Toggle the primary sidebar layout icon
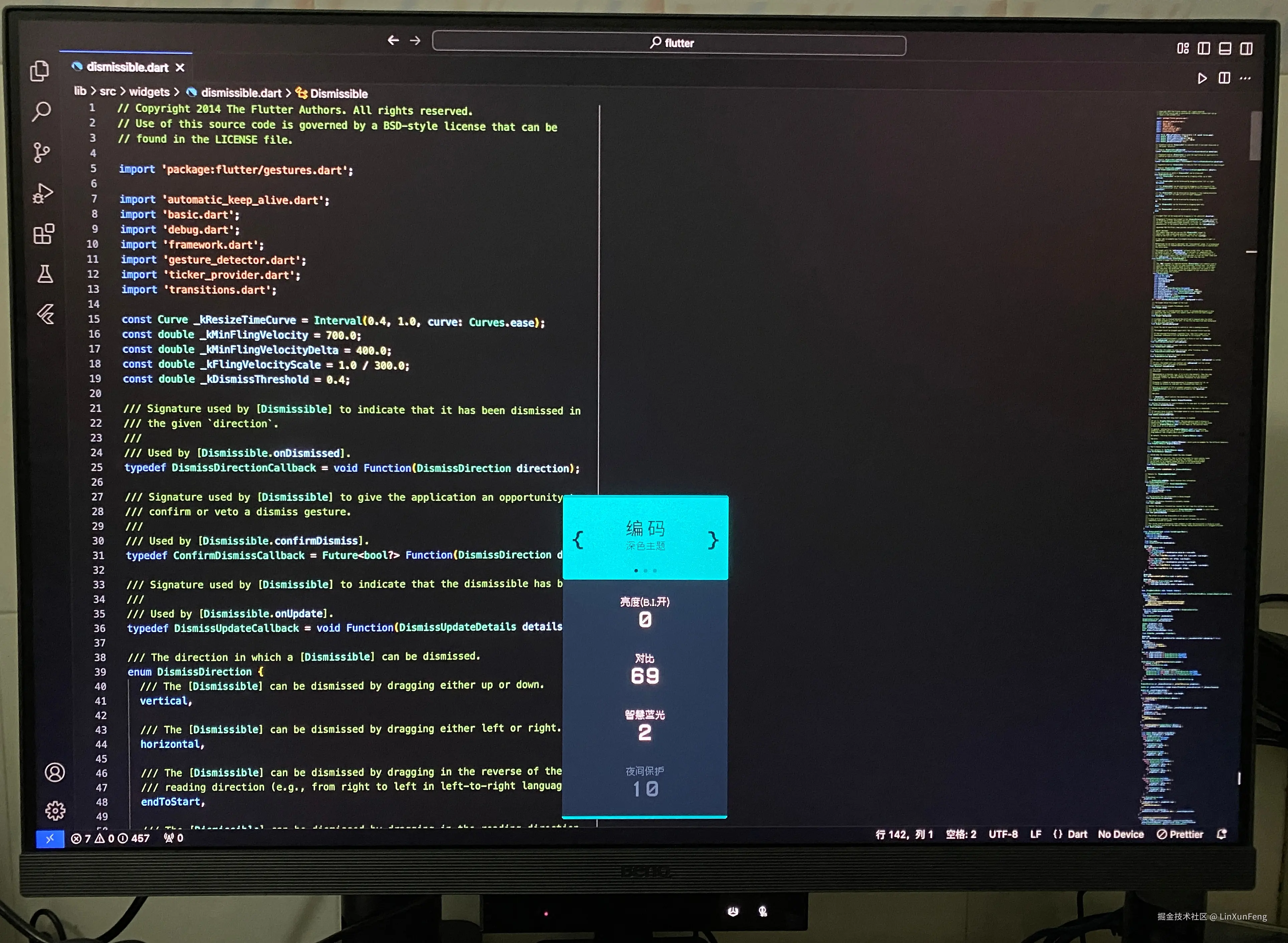Screen dimensions: 1288x943 click(1204, 48)
